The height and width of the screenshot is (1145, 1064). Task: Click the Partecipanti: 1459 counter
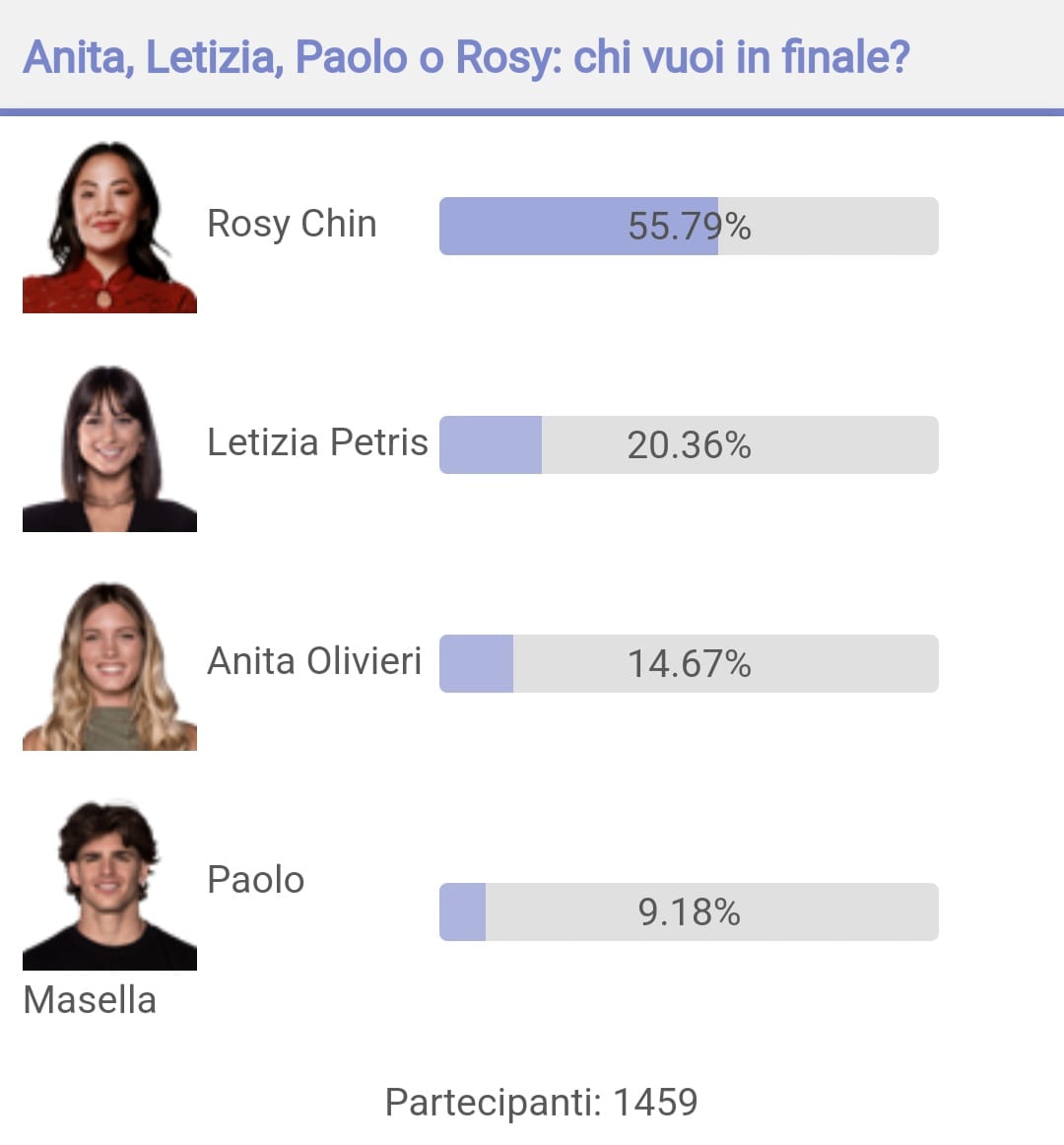pyautogui.click(x=541, y=1103)
